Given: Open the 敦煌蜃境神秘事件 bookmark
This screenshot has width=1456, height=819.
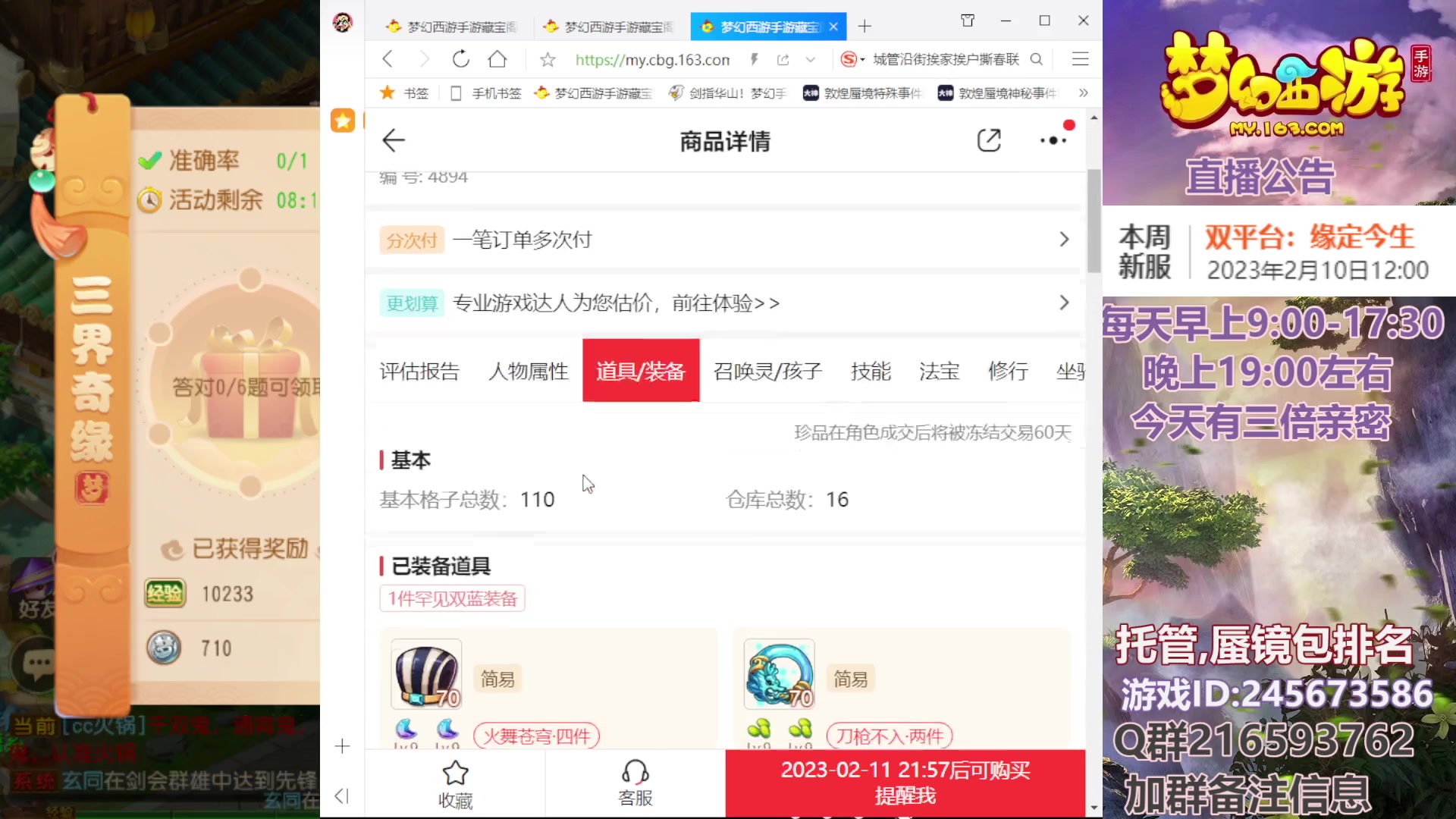Looking at the screenshot, I should click(x=997, y=93).
